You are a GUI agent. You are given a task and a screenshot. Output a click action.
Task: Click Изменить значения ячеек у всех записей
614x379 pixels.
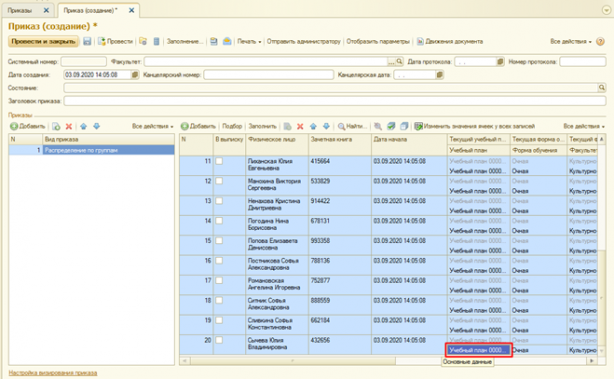coord(475,126)
